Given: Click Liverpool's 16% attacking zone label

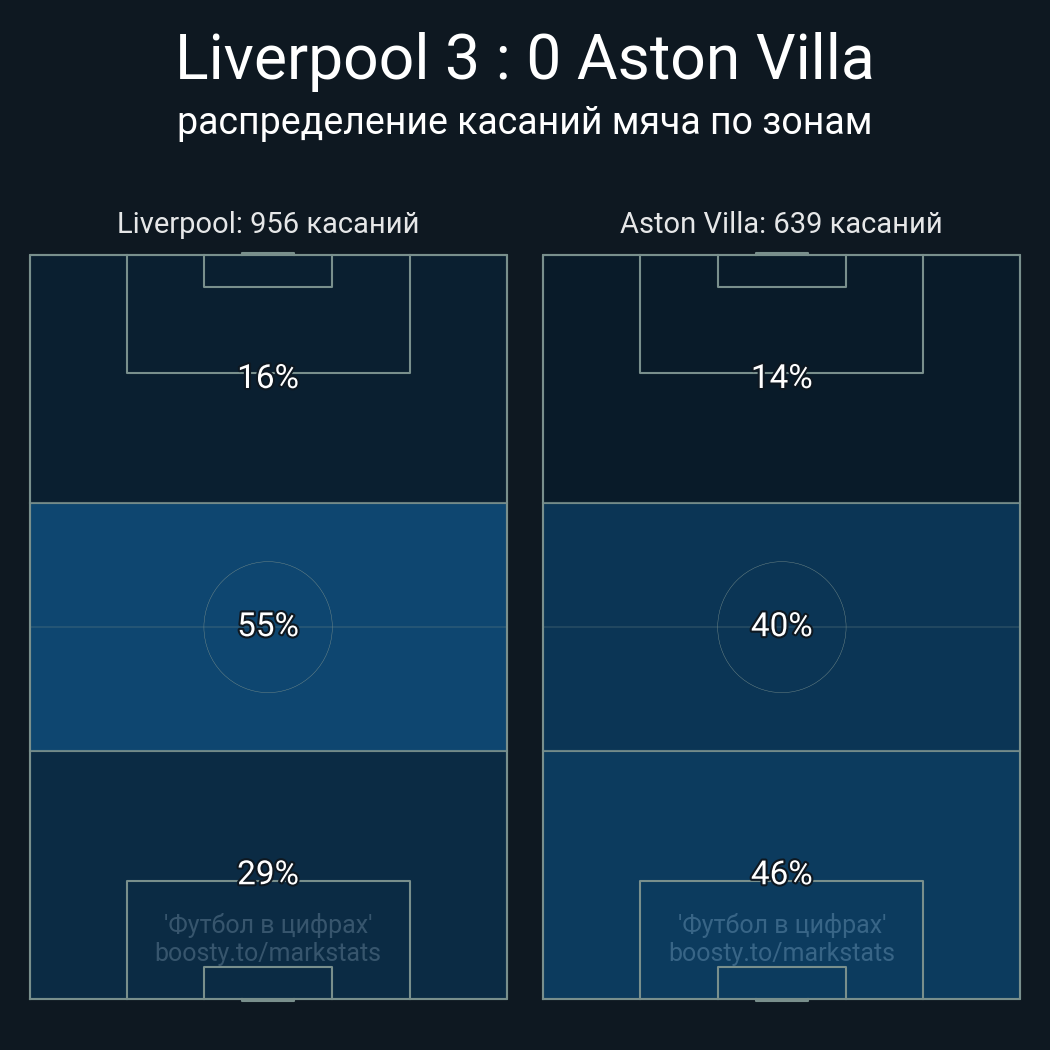Looking at the screenshot, I should point(268,377).
